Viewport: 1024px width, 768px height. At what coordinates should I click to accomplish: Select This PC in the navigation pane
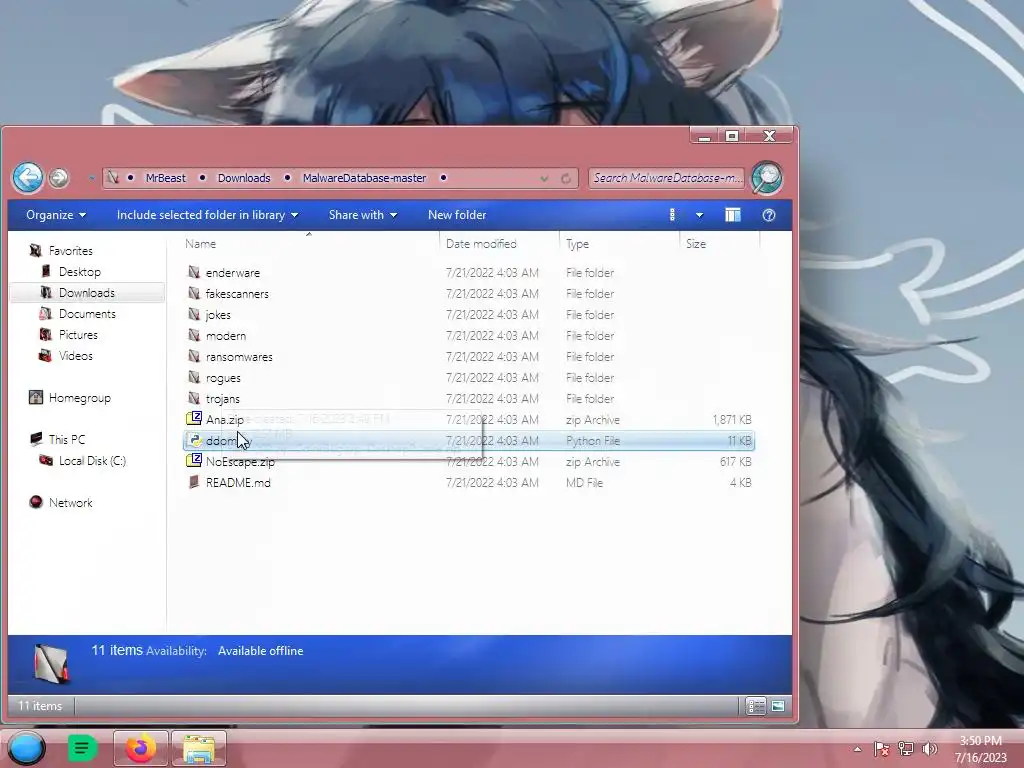(67, 440)
